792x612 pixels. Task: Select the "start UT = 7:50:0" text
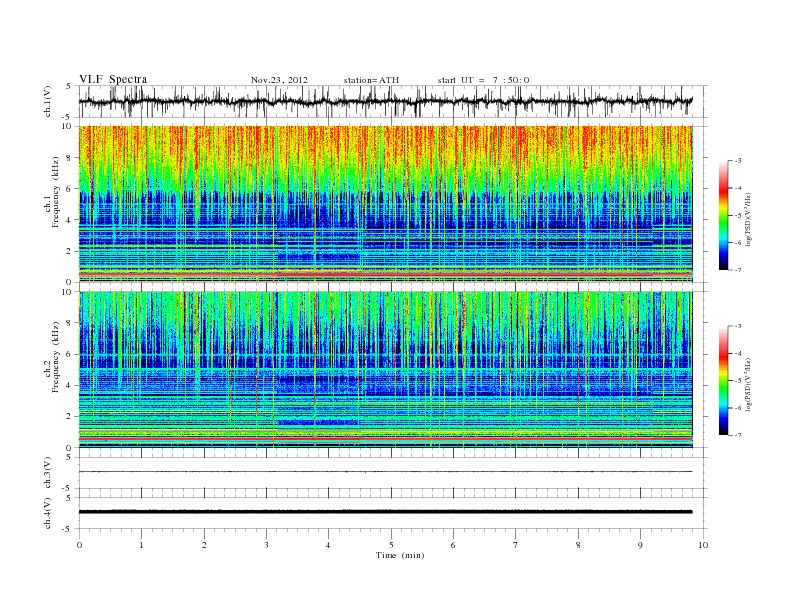click(483, 80)
